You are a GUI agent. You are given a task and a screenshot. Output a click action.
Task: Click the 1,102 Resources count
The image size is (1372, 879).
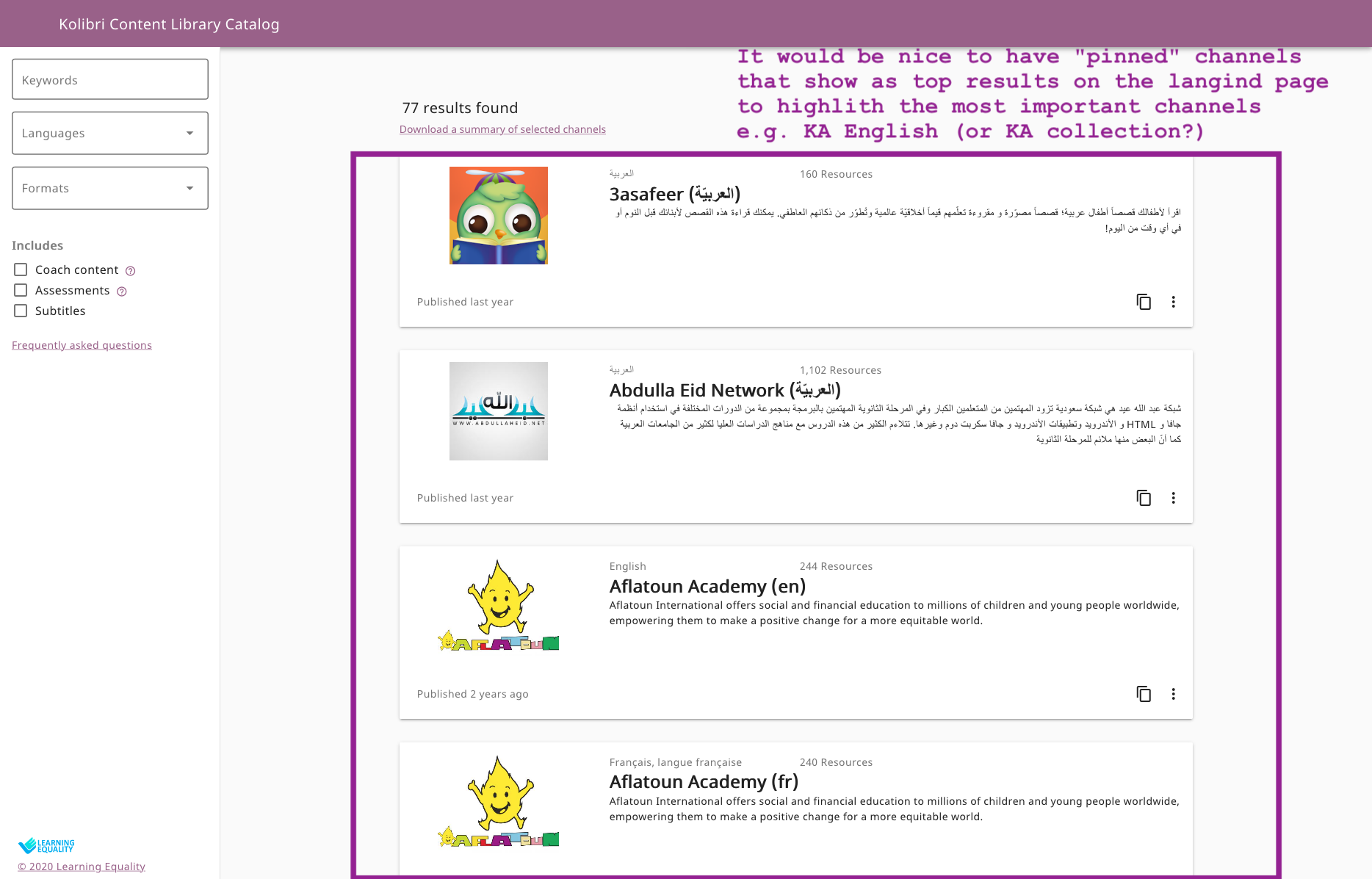pyautogui.click(x=840, y=370)
